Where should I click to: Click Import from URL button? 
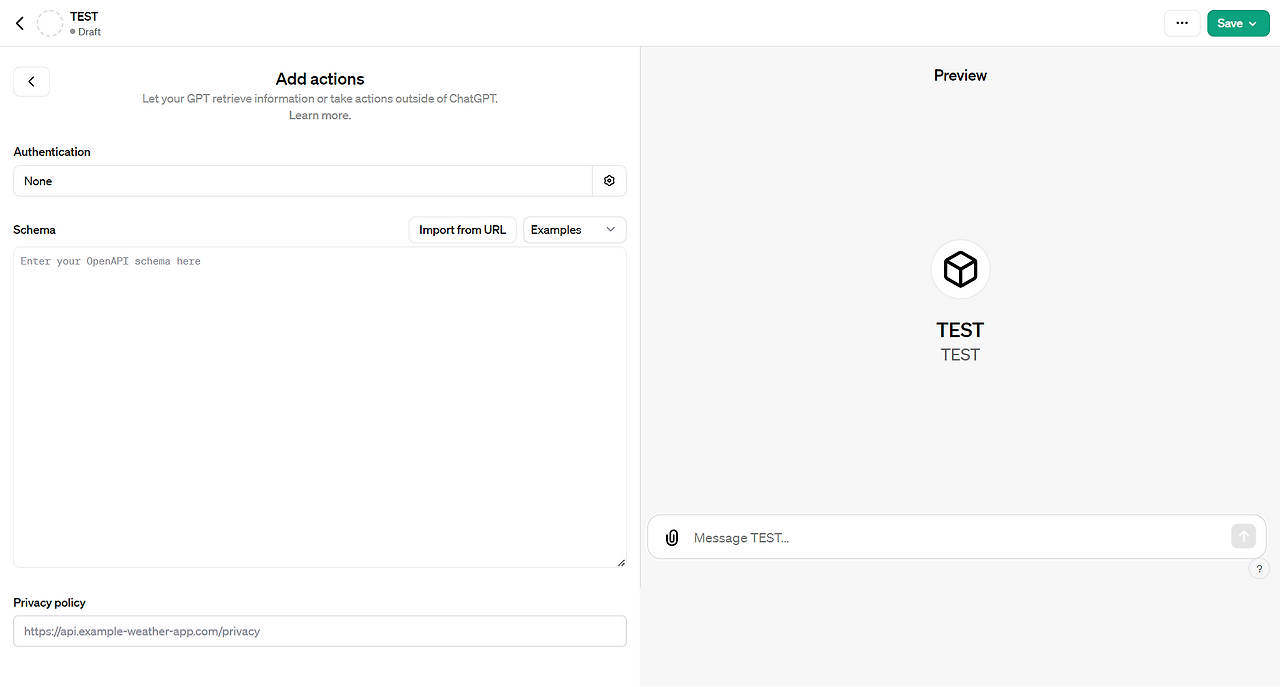[x=462, y=230]
